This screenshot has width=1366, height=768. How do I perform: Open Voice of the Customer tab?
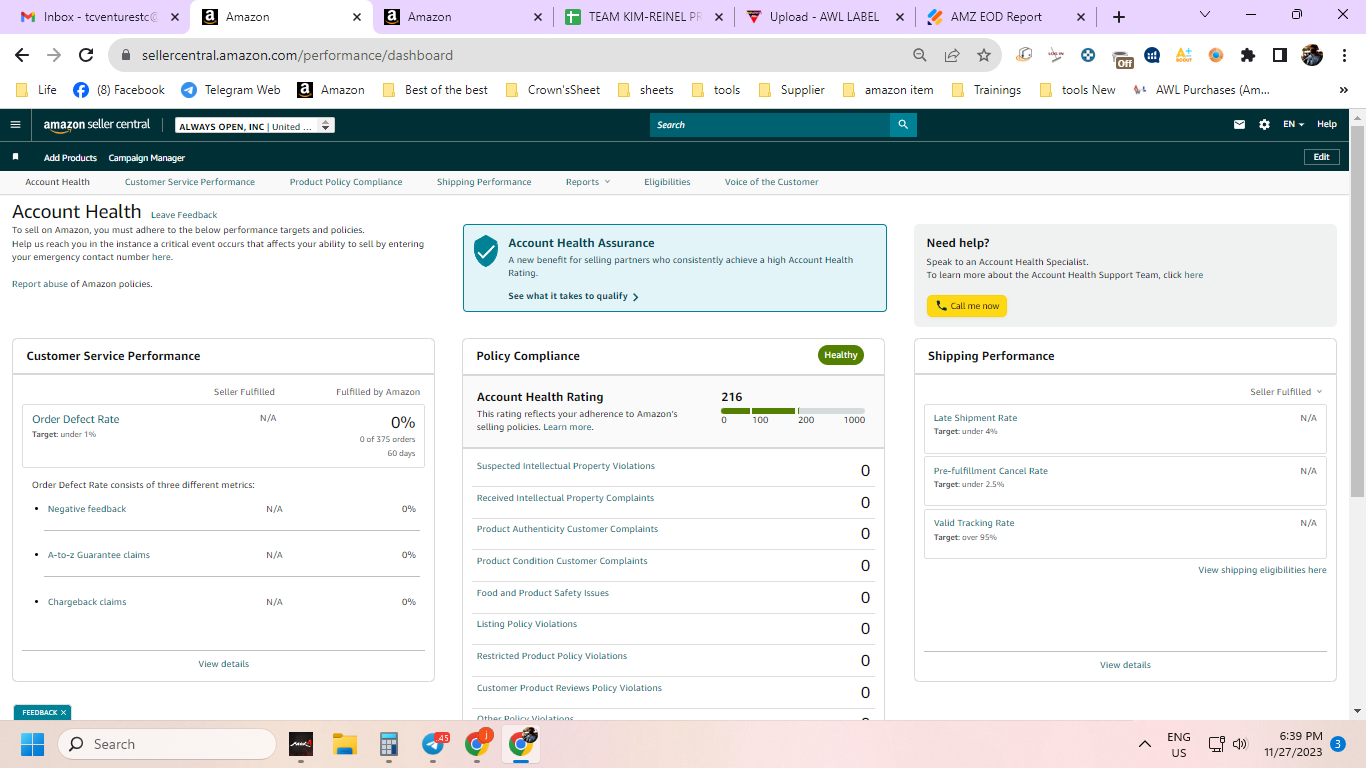tap(771, 182)
